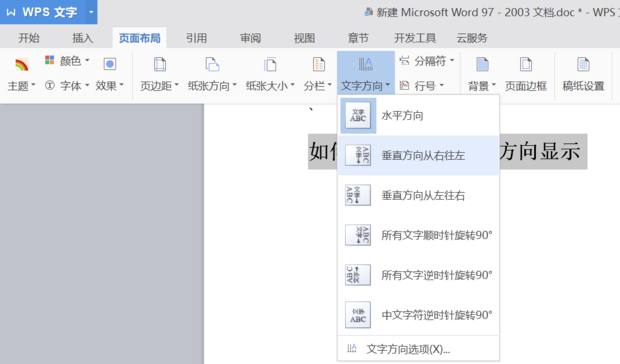
Task: Click the 水平方向 option icon
Action: click(x=358, y=115)
